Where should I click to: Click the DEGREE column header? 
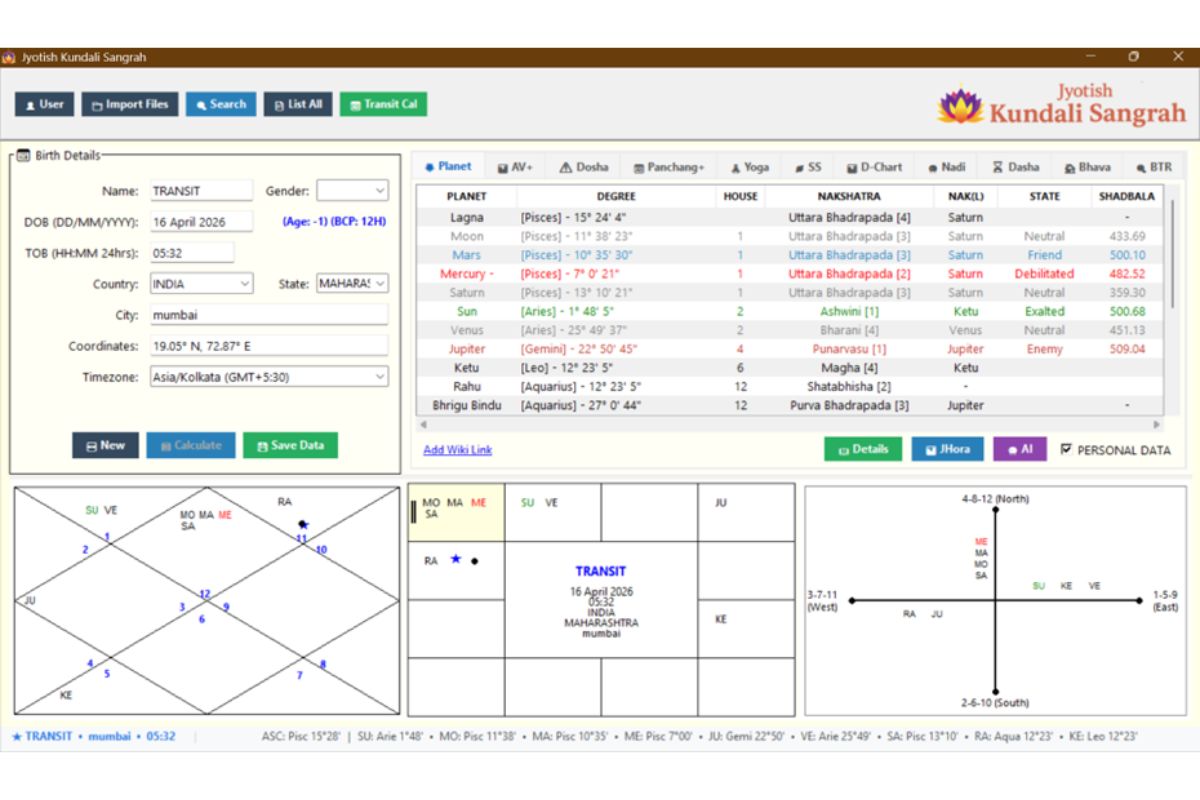tap(616, 196)
